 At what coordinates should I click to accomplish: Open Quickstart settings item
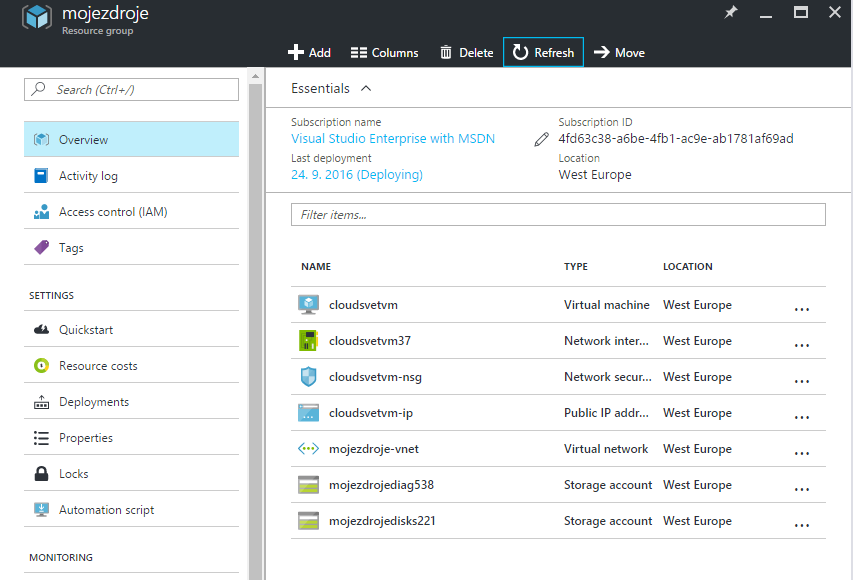[131, 329]
